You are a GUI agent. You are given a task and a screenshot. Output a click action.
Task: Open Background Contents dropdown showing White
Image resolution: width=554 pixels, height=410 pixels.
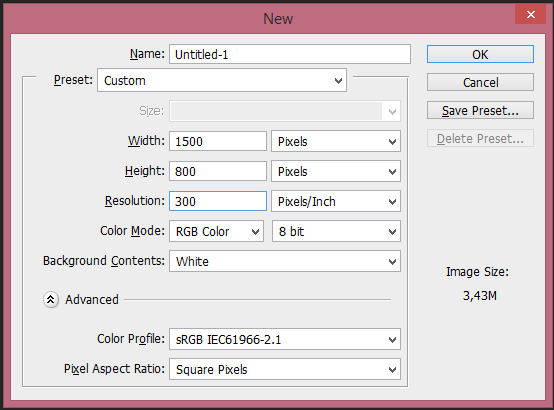285,261
